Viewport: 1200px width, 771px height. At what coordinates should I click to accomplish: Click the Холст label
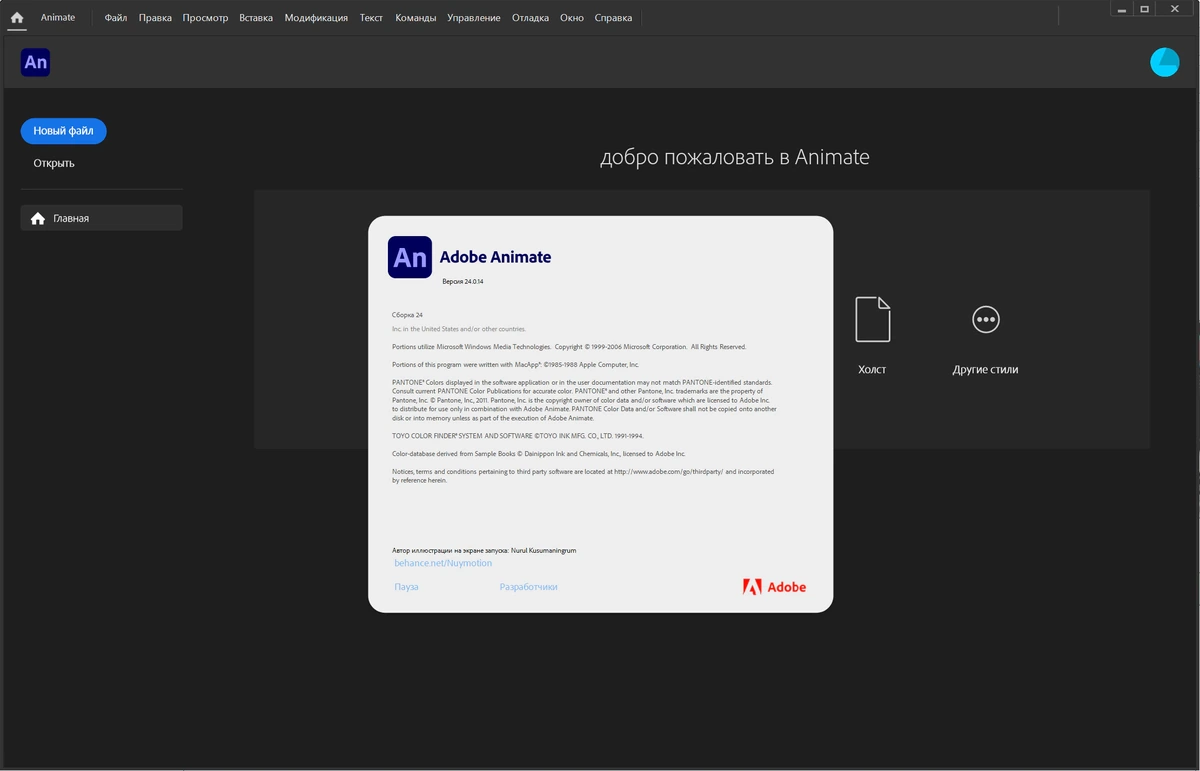pyautogui.click(x=872, y=369)
